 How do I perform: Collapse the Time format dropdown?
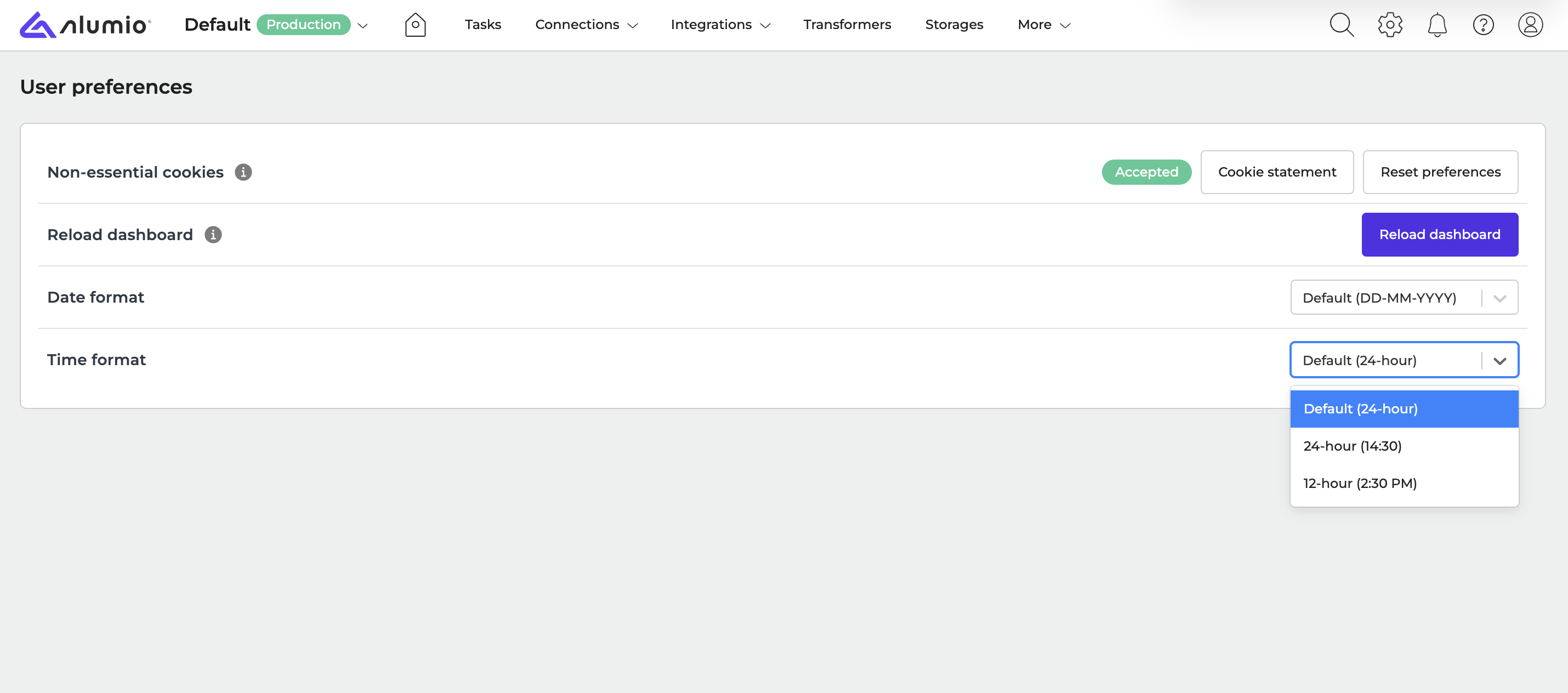1499,361
